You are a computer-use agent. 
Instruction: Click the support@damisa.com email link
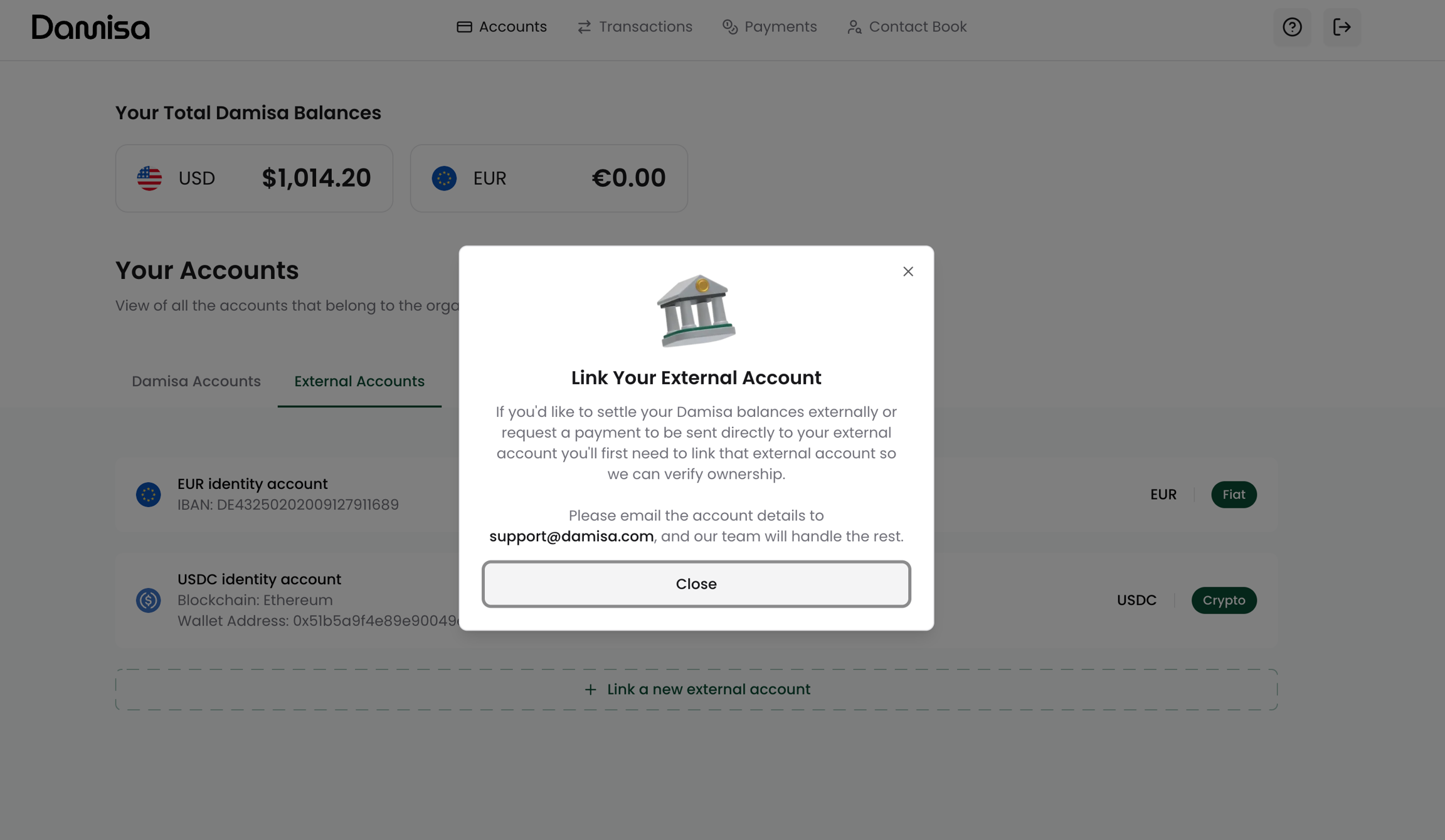click(571, 537)
